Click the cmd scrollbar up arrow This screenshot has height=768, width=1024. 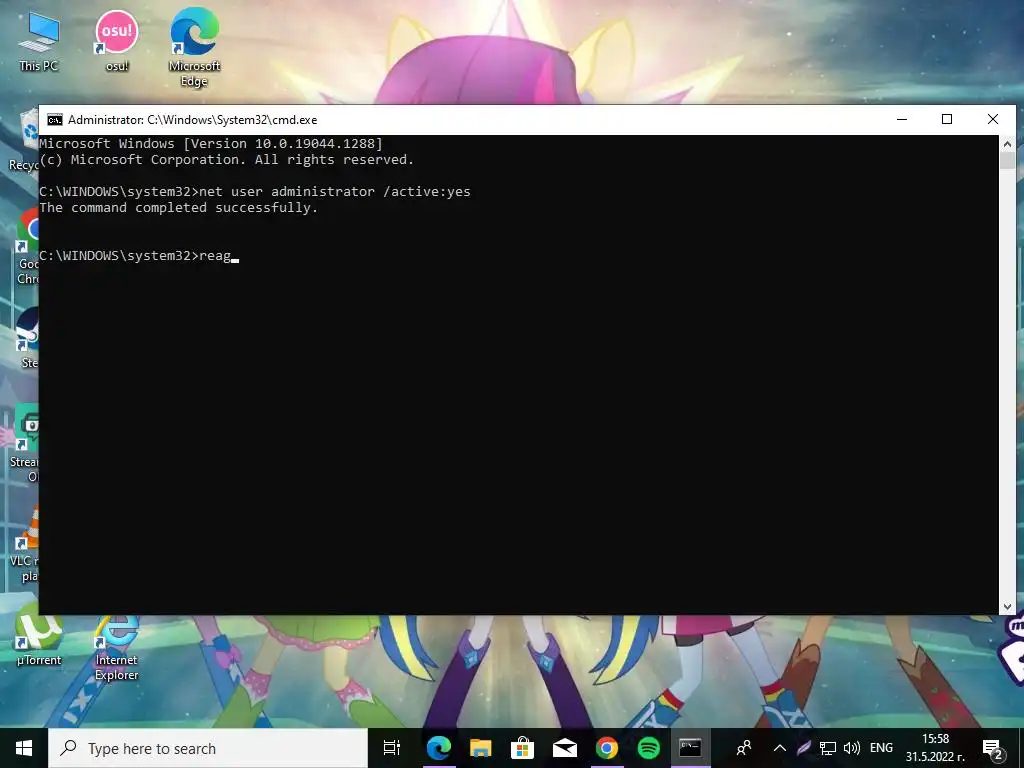(x=1007, y=144)
